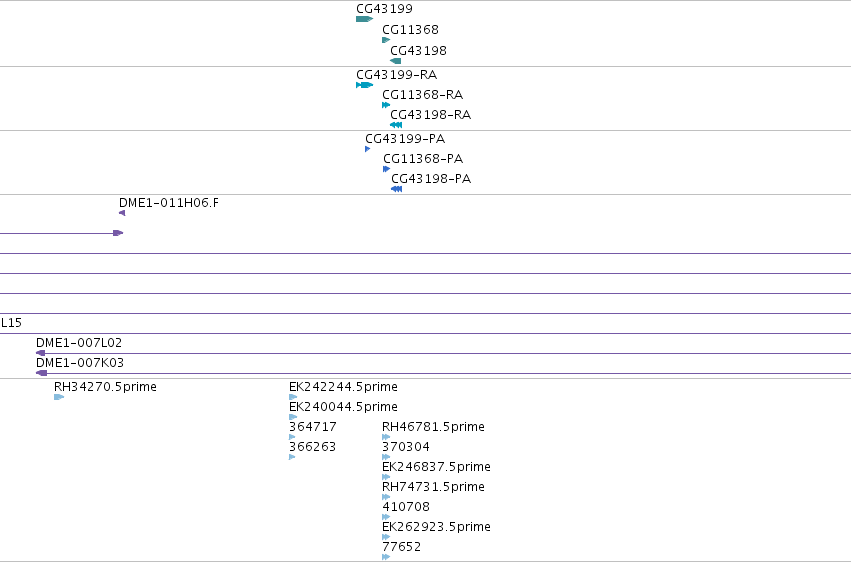Click the RH34270.5prime label

(x=105, y=387)
